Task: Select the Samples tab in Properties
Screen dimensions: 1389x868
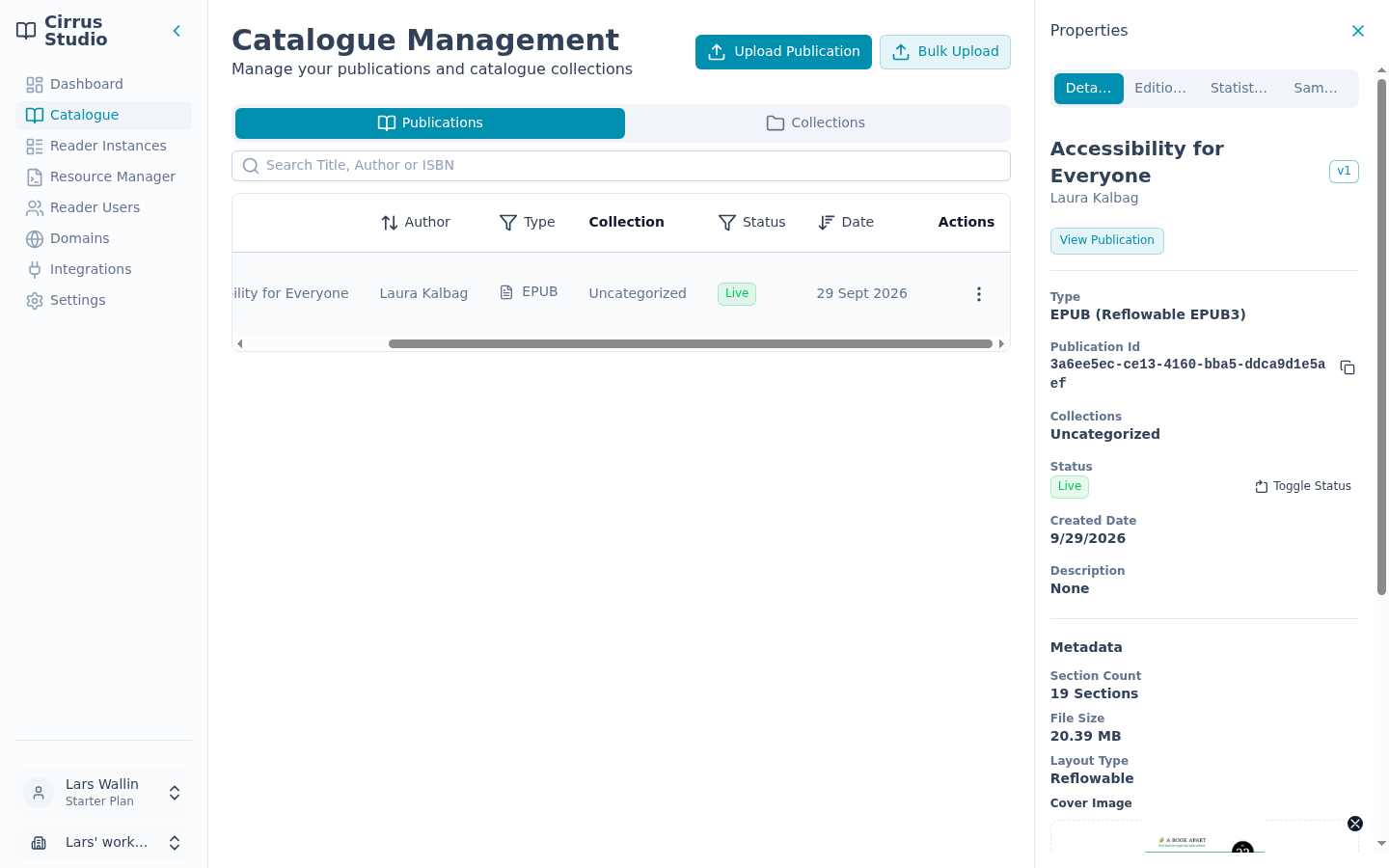Action: pyautogui.click(x=1316, y=89)
